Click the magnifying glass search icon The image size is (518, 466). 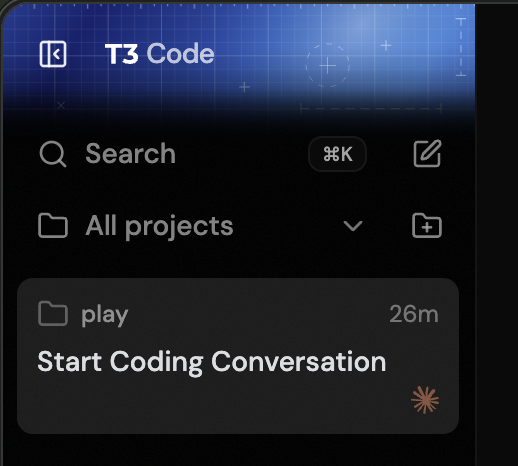[53, 154]
